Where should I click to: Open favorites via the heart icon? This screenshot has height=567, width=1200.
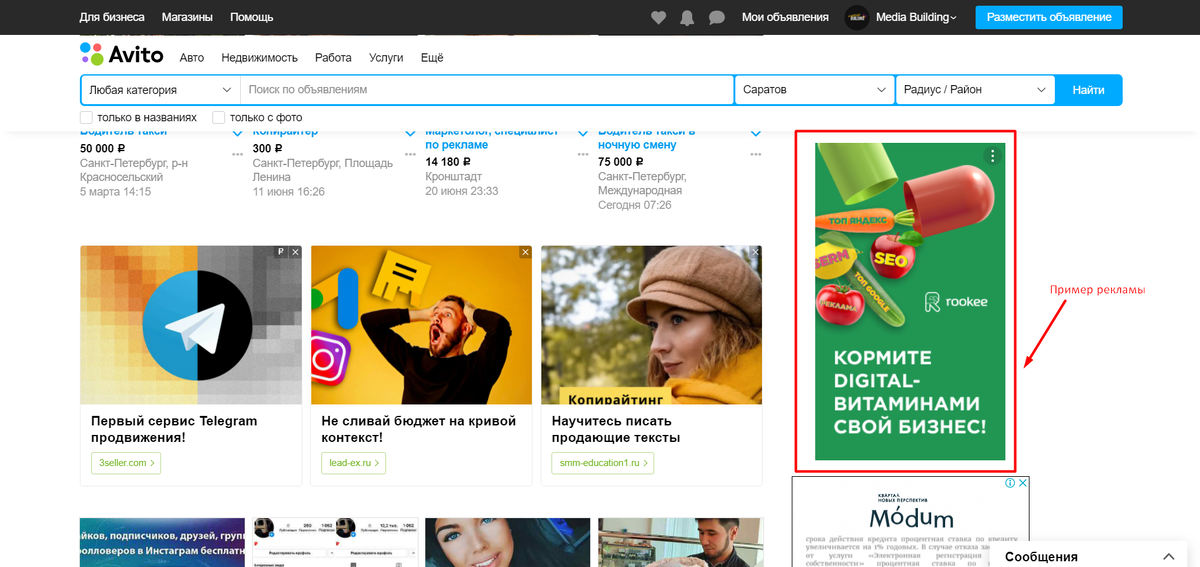pos(658,17)
